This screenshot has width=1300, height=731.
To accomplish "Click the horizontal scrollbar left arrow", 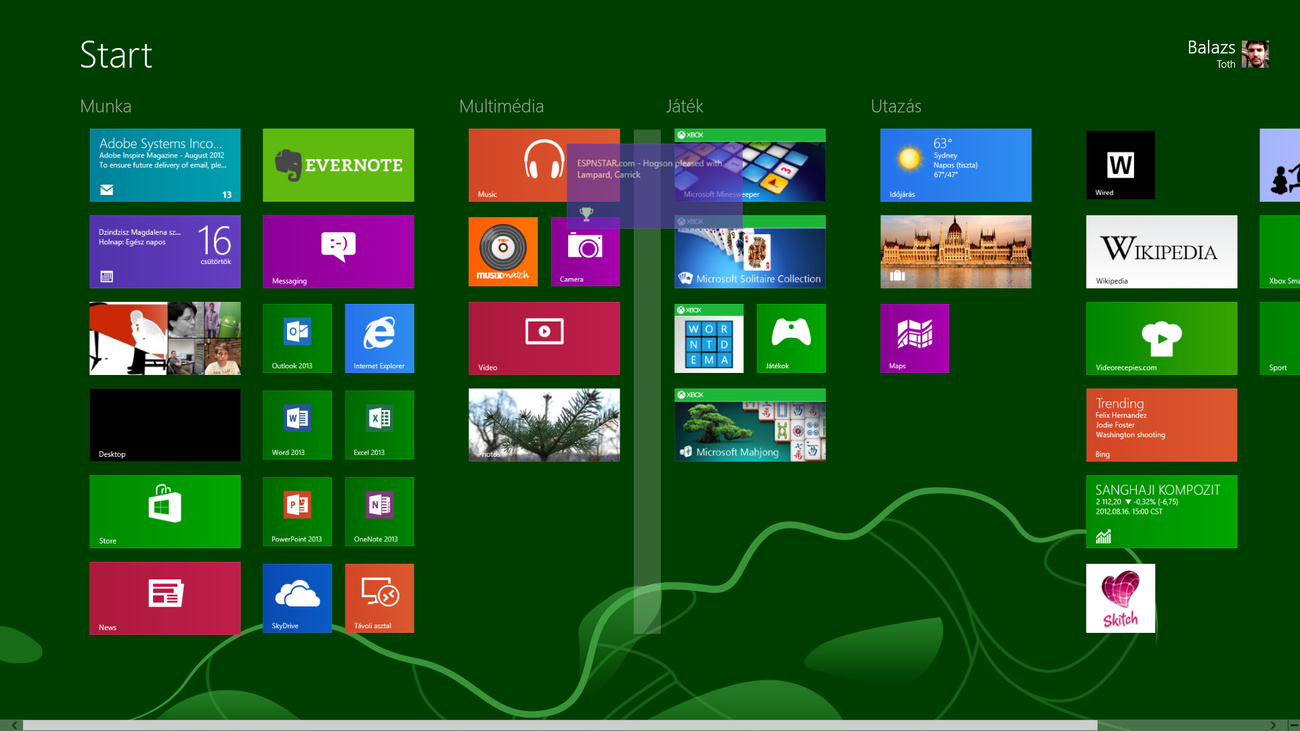I will coord(14,725).
